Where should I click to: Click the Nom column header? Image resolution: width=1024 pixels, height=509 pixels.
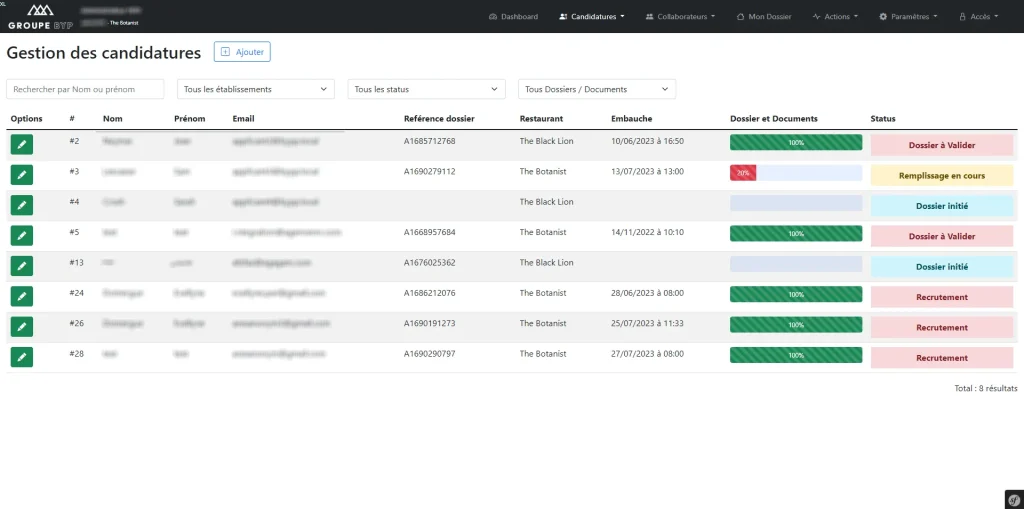[112, 119]
